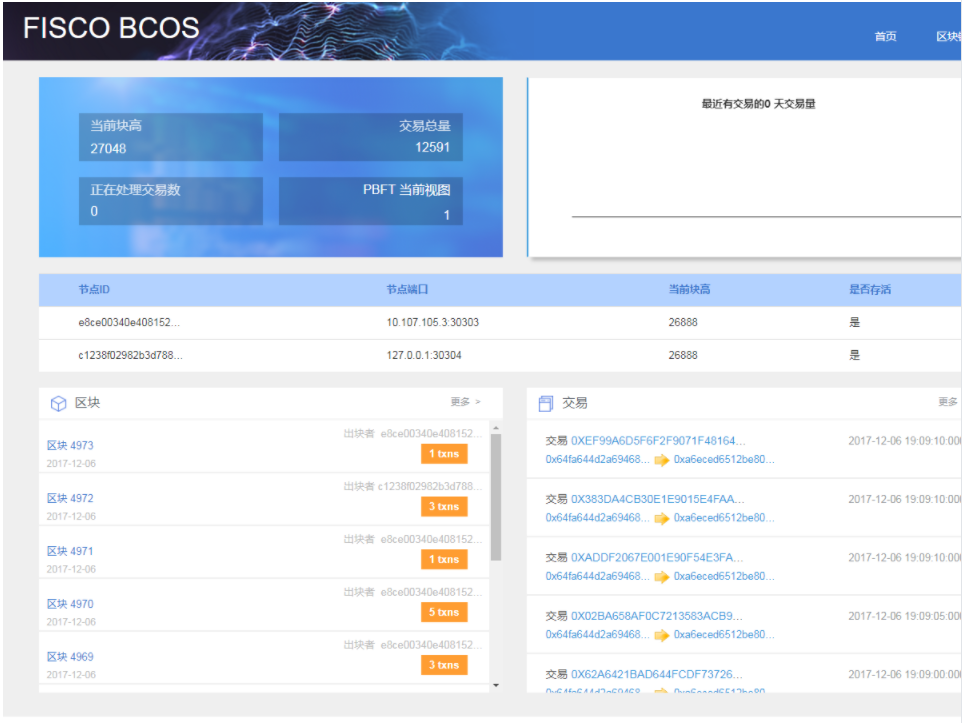
Task: Click the yellow arrow in last visible transaction
Action: pyautogui.click(x=662, y=690)
